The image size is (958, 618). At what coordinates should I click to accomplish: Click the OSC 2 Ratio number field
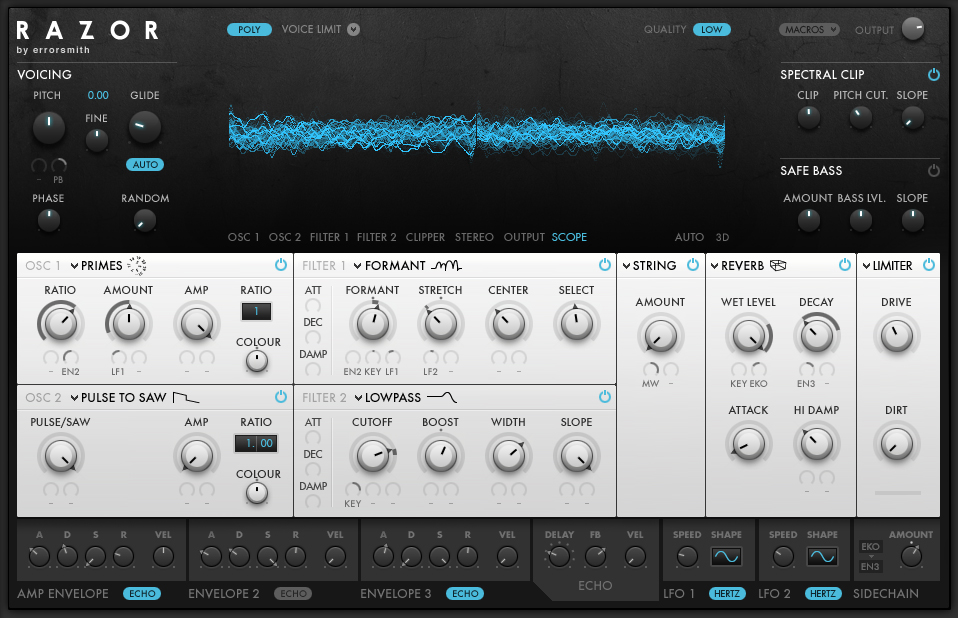[256, 443]
